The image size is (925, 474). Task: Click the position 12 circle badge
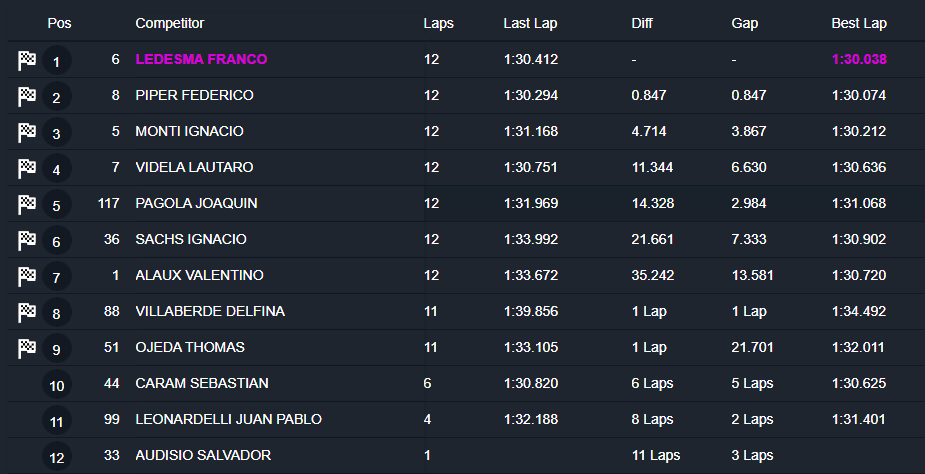(x=56, y=458)
